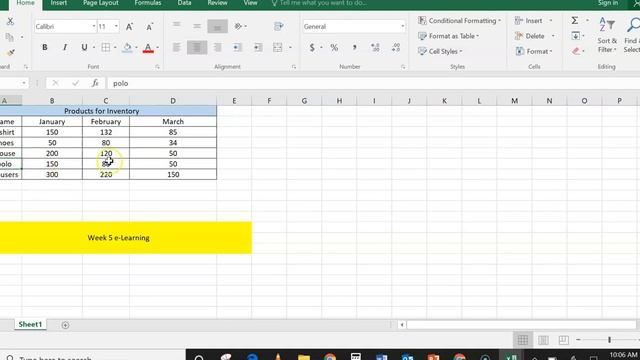The width and height of the screenshot is (640, 360).
Task: Set Middle Align for the cell
Action: 197,26
